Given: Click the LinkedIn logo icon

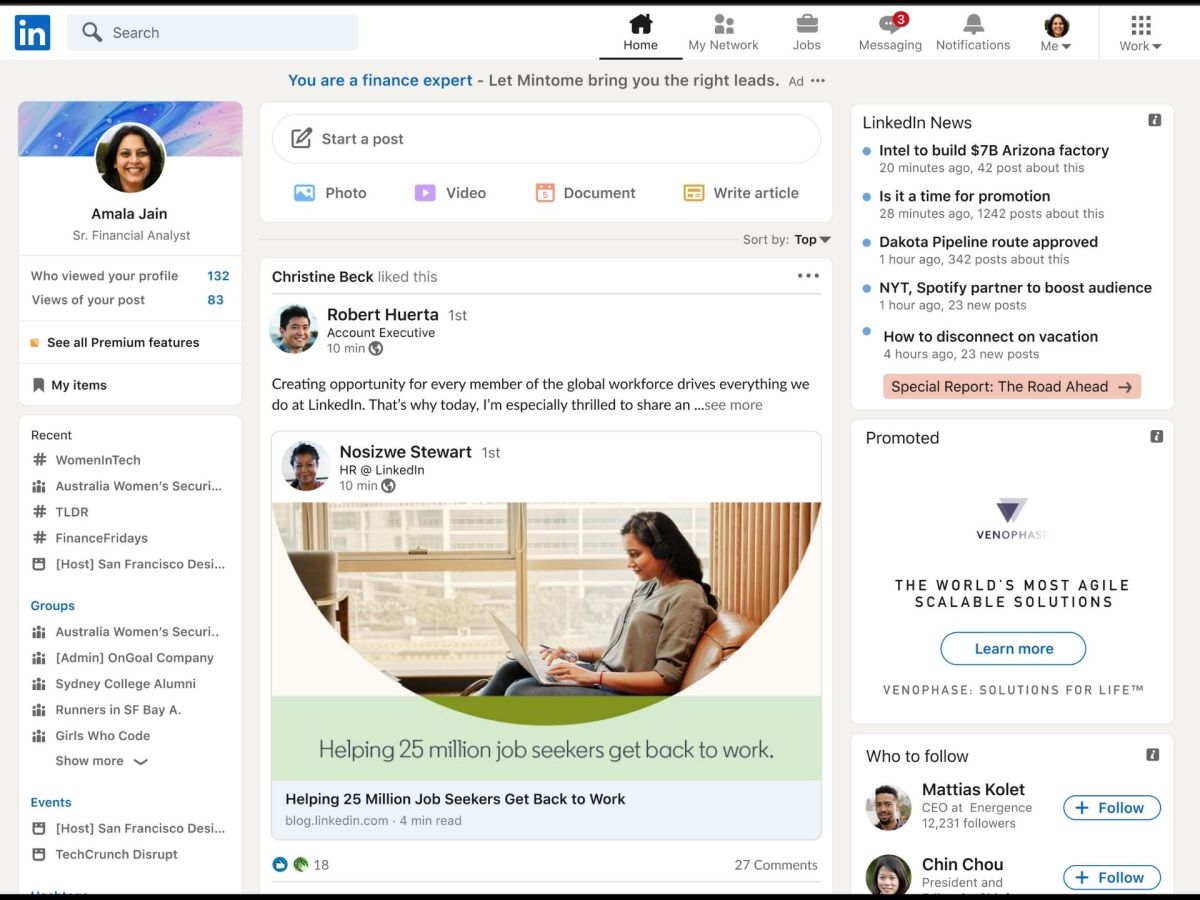Looking at the screenshot, I should point(32,33).
